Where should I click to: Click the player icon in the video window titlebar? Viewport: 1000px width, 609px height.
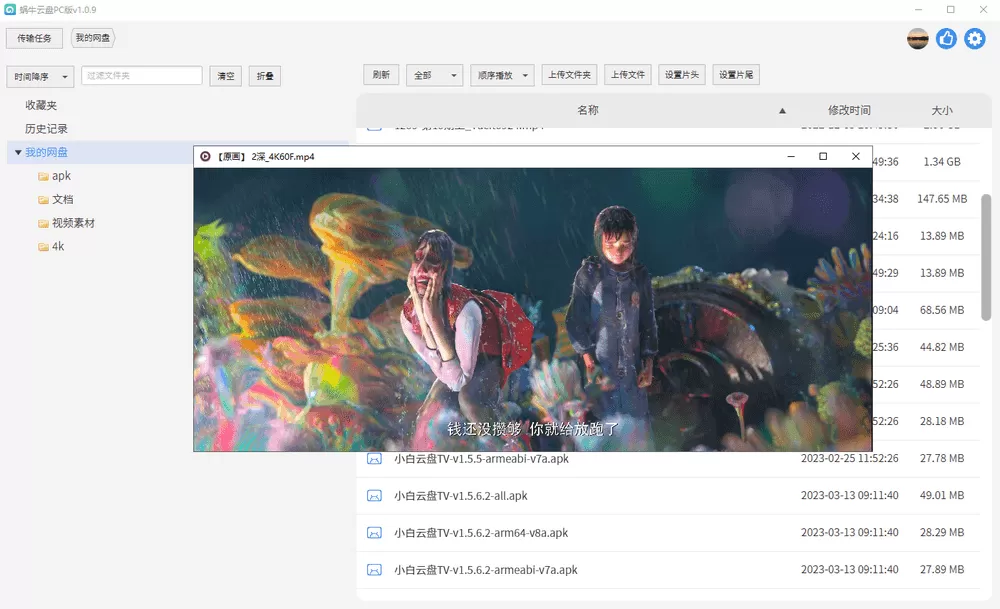(203, 156)
